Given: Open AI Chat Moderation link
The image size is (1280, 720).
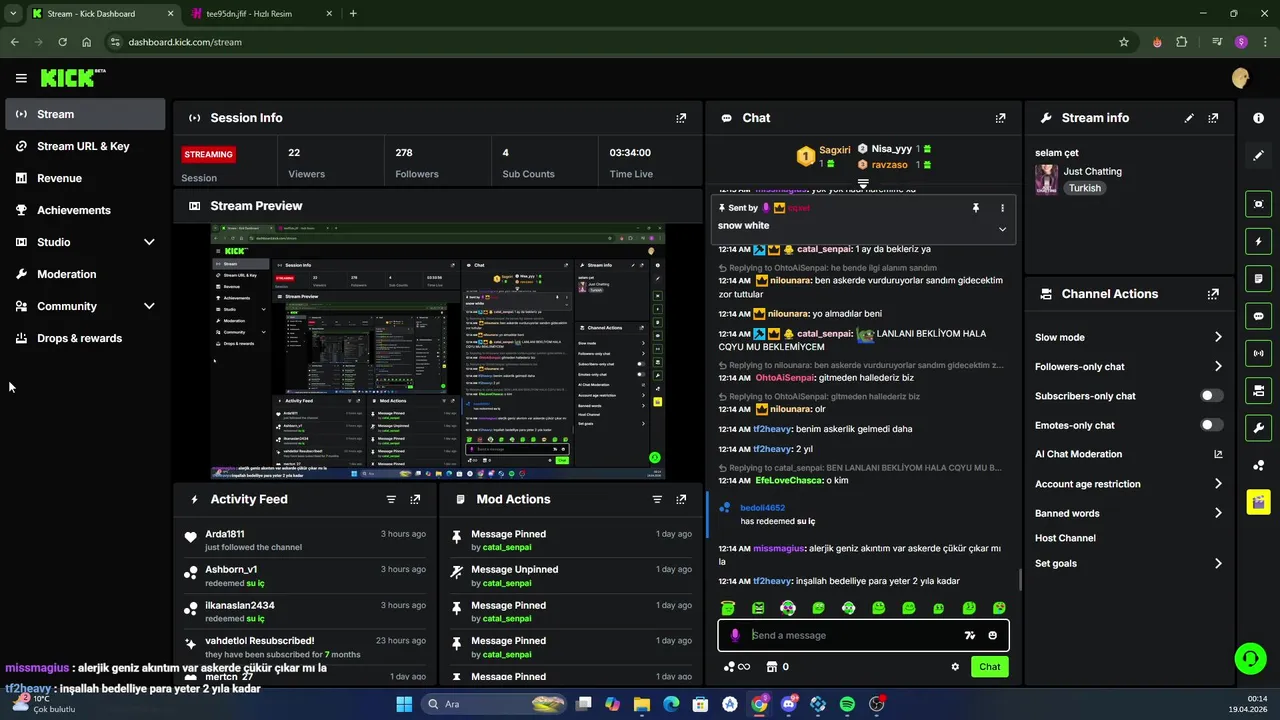Looking at the screenshot, I should (1128, 454).
